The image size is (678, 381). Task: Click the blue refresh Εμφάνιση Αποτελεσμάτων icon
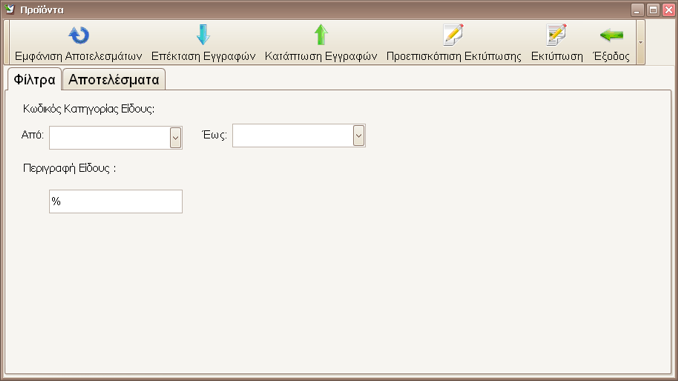(x=79, y=35)
